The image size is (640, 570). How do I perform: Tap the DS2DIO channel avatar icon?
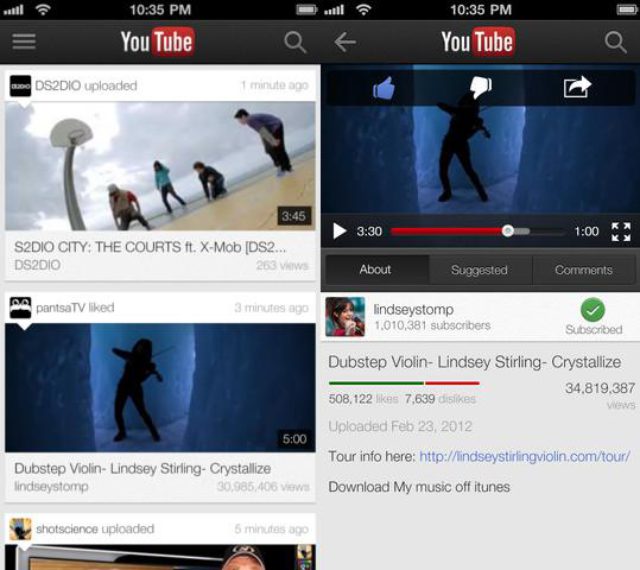[x=20, y=86]
